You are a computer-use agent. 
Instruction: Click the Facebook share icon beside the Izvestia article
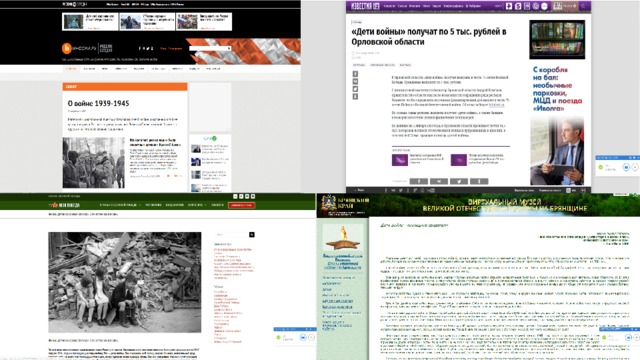355,74
